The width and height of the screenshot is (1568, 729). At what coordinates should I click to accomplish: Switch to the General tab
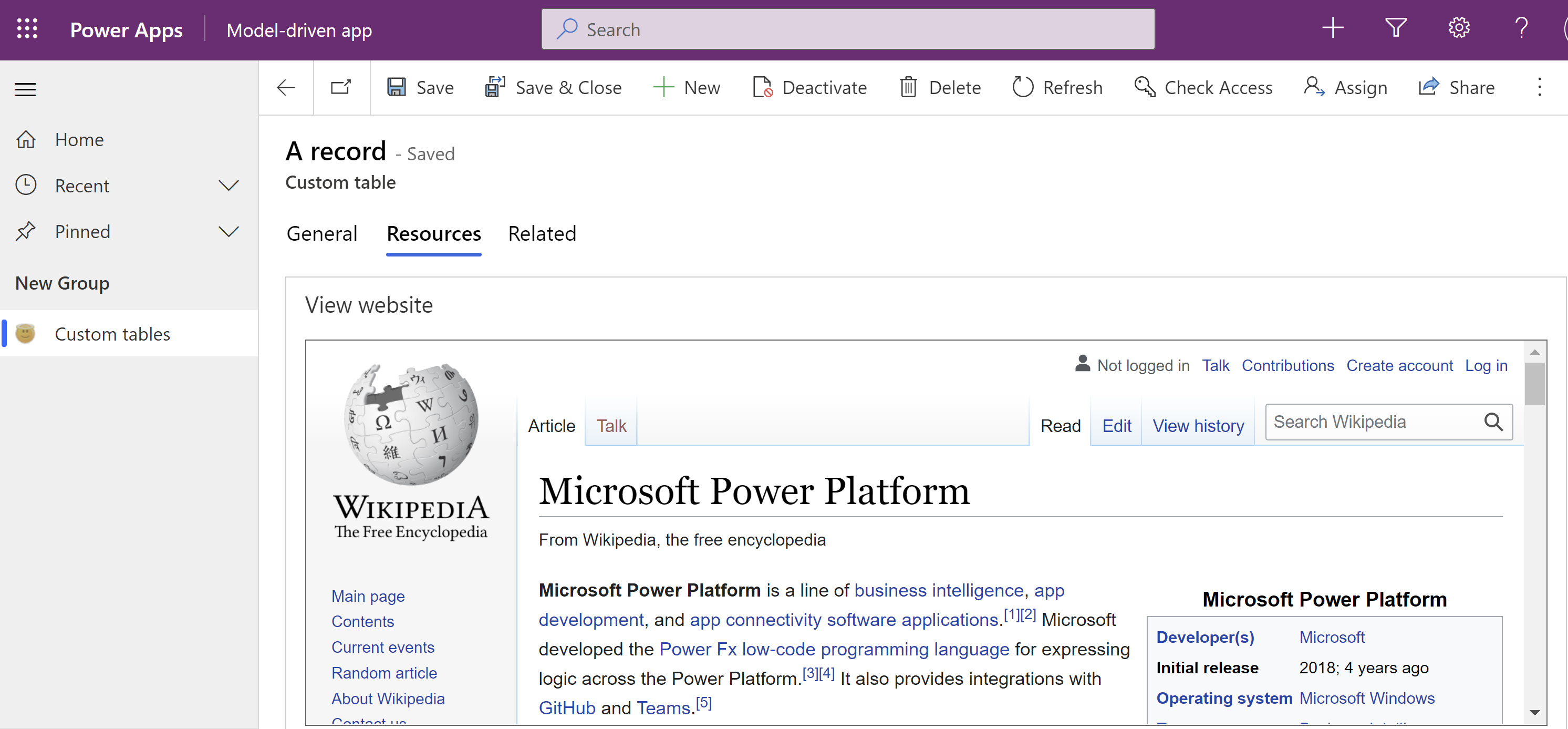click(322, 234)
